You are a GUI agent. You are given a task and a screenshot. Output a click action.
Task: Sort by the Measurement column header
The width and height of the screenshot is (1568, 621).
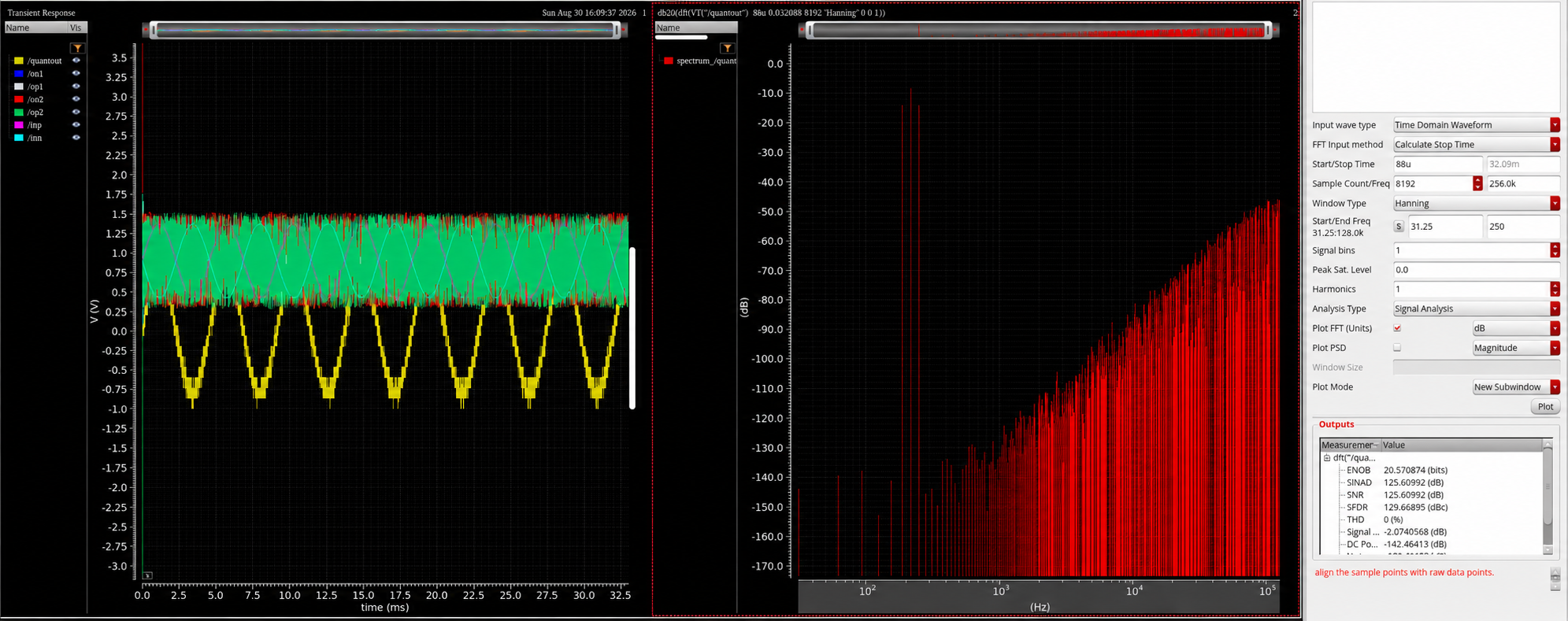pyautogui.click(x=1350, y=445)
